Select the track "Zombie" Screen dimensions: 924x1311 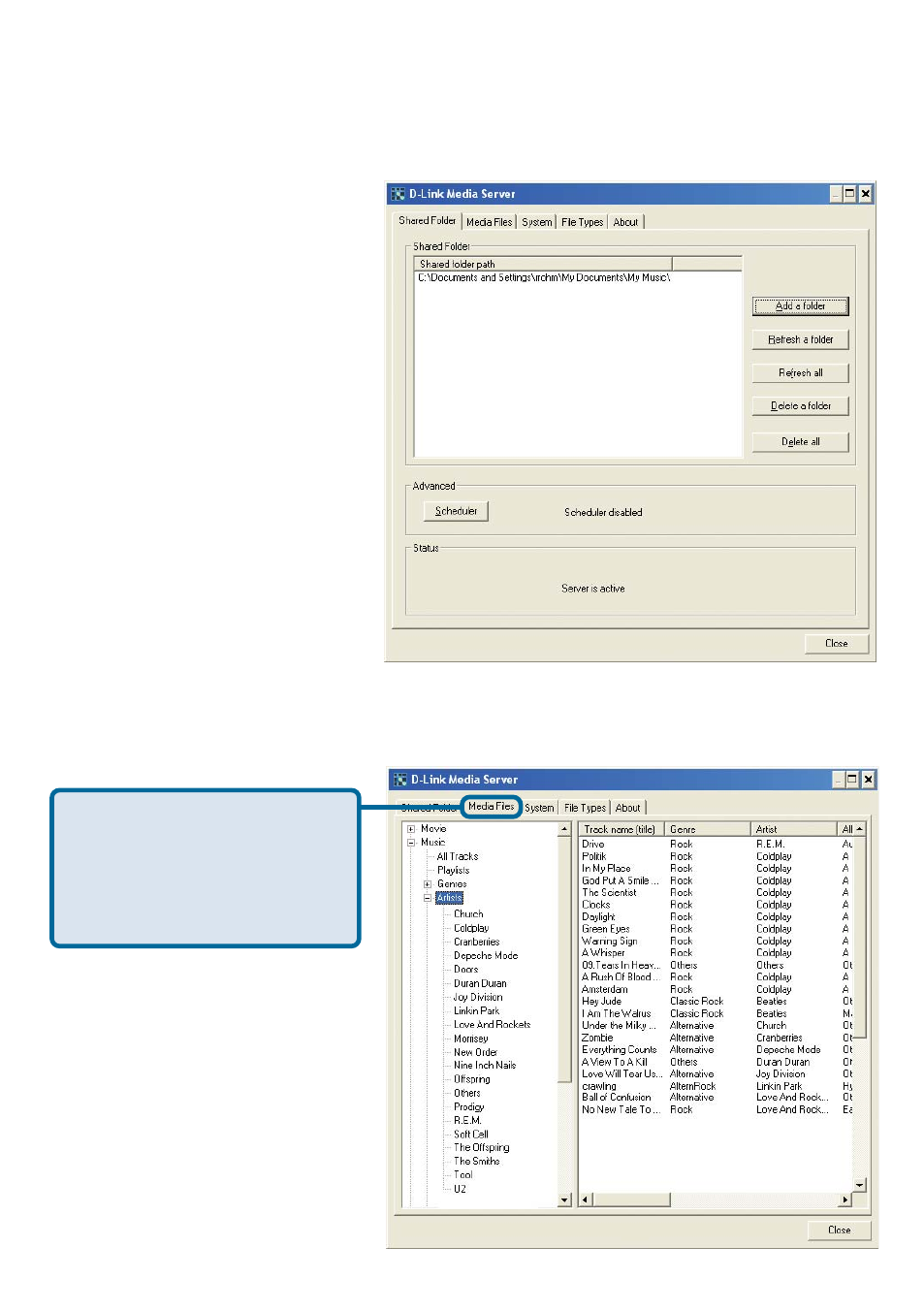coord(597,1038)
